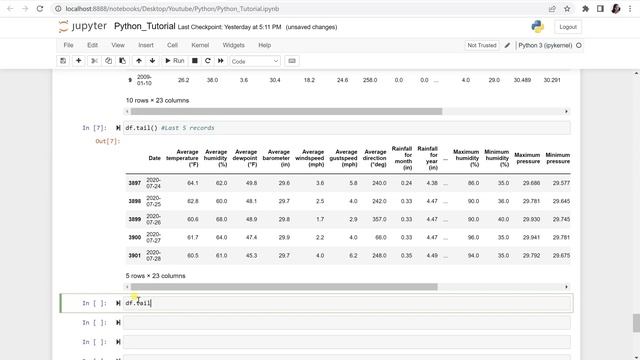Toggle the browser side panel icon

(600, 9)
